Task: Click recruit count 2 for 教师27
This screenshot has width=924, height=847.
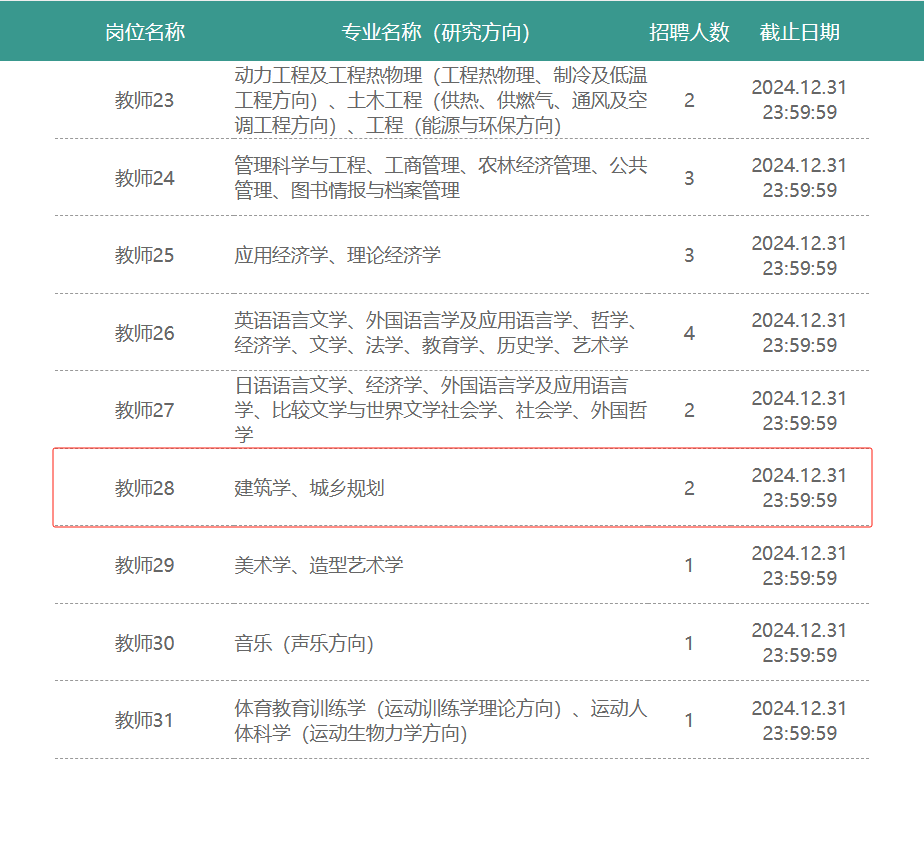Action: tap(689, 410)
